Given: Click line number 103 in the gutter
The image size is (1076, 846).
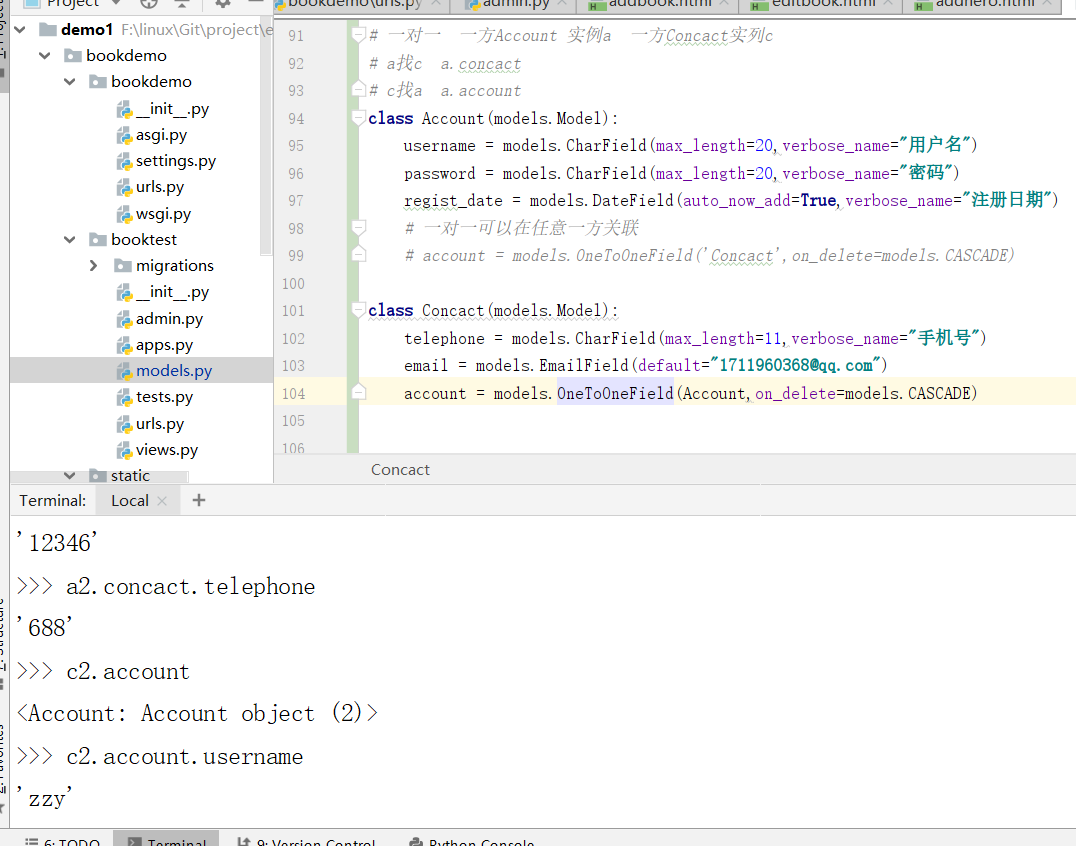Looking at the screenshot, I should click(293, 366).
